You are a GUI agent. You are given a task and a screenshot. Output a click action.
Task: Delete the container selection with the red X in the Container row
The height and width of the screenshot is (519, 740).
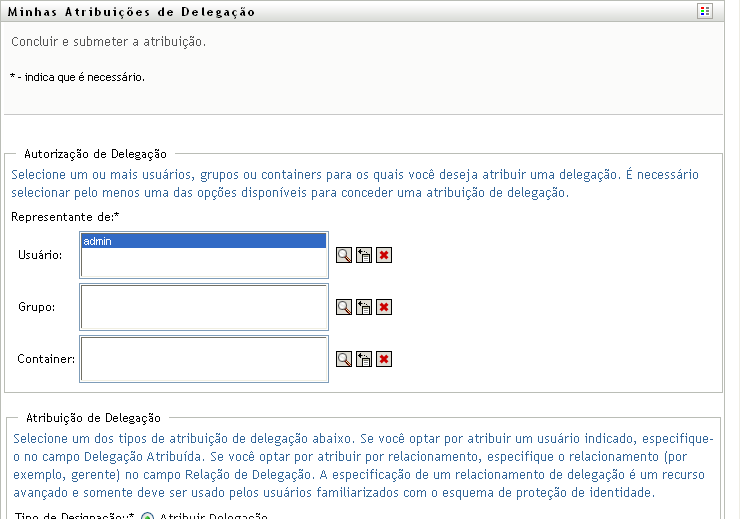(x=384, y=359)
